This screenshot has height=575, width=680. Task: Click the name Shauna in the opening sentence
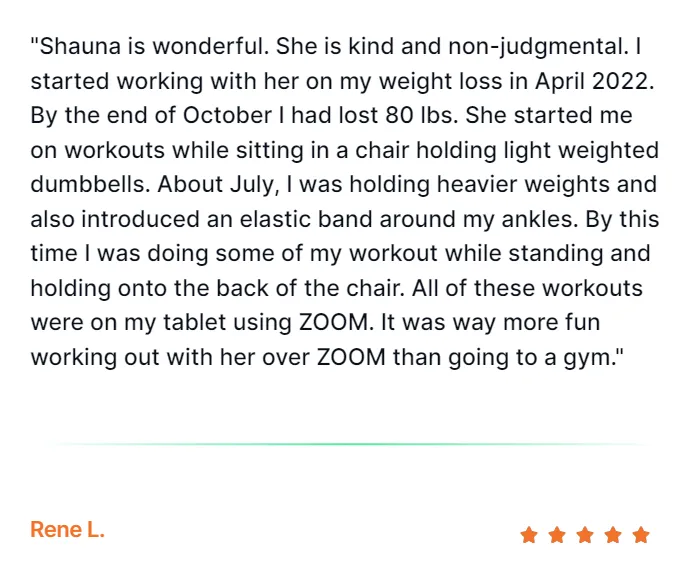tap(80, 46)
